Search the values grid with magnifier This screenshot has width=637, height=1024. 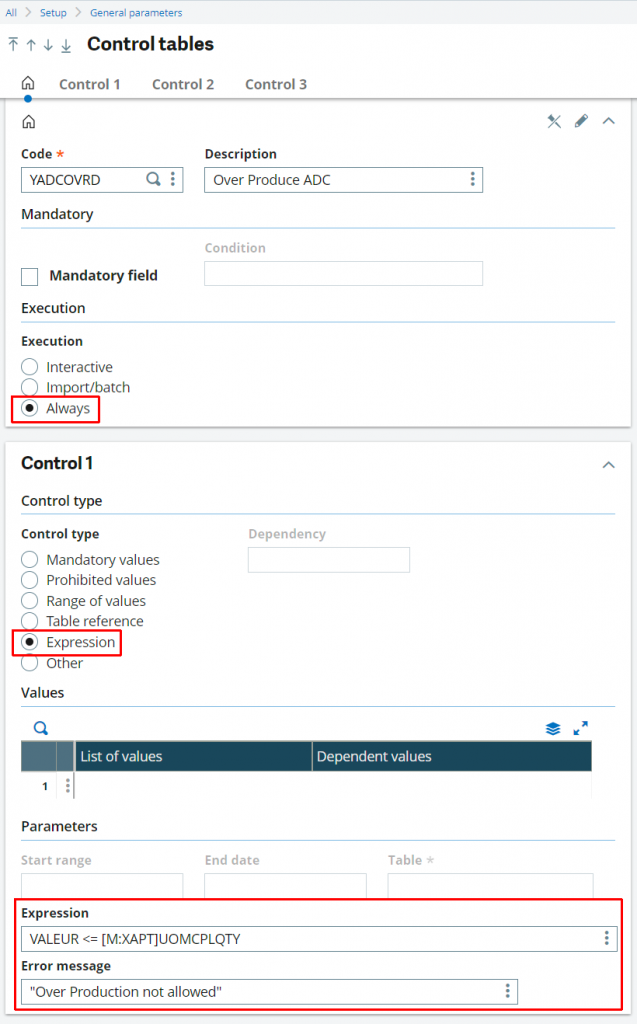41,728
